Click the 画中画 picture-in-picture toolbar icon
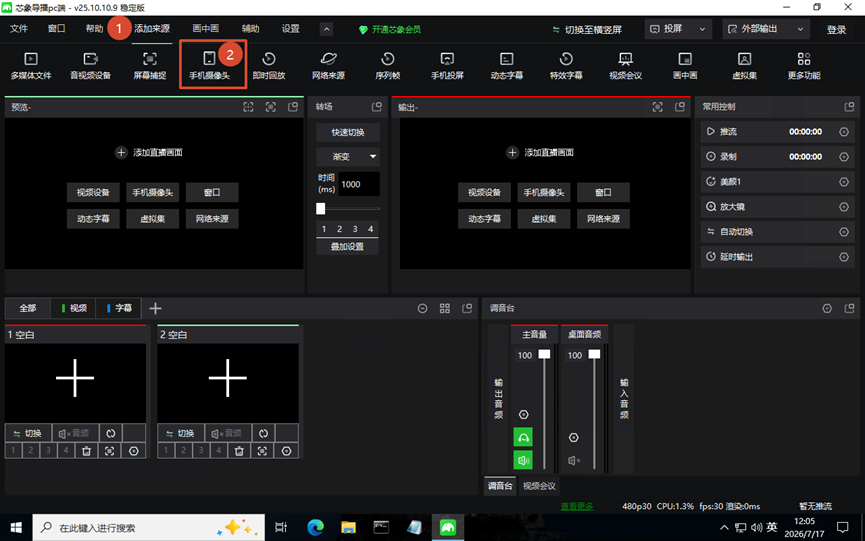The width and height of the screenshot is (865, 541). [x=685, y=66]
